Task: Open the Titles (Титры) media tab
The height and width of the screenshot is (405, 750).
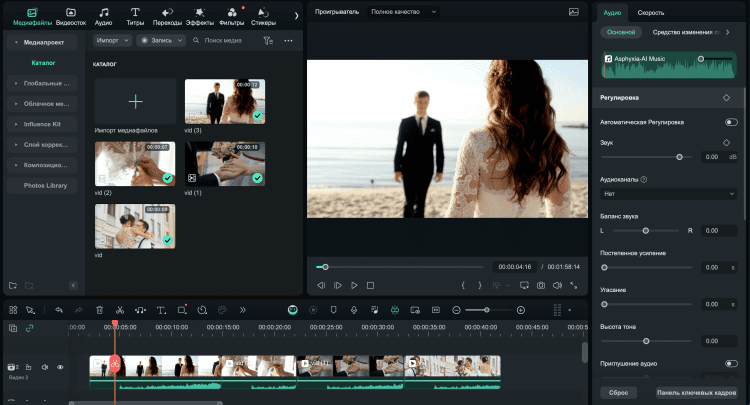Action: 134,14
